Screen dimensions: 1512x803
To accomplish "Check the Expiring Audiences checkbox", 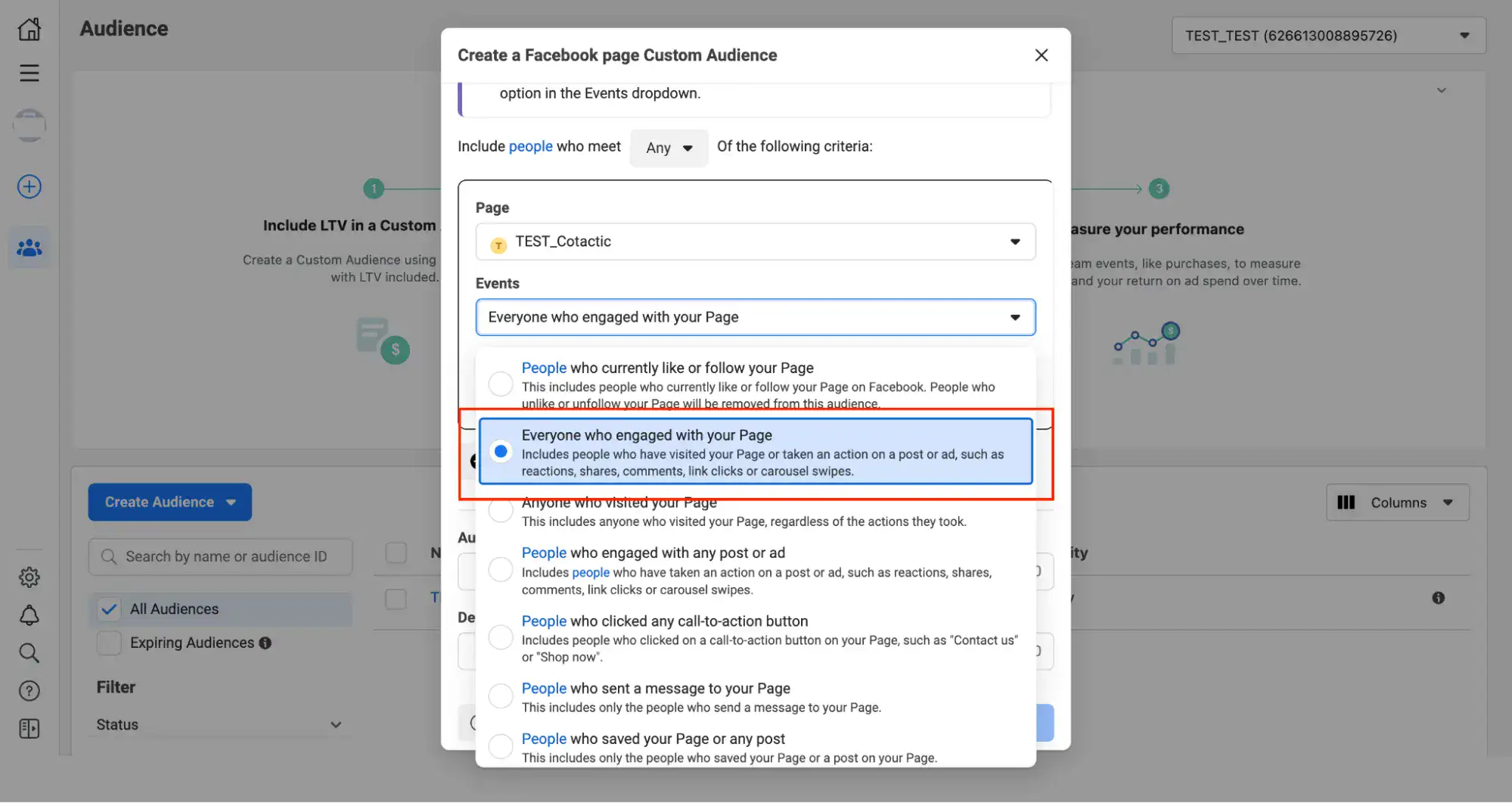I will [x=110, y=643].
